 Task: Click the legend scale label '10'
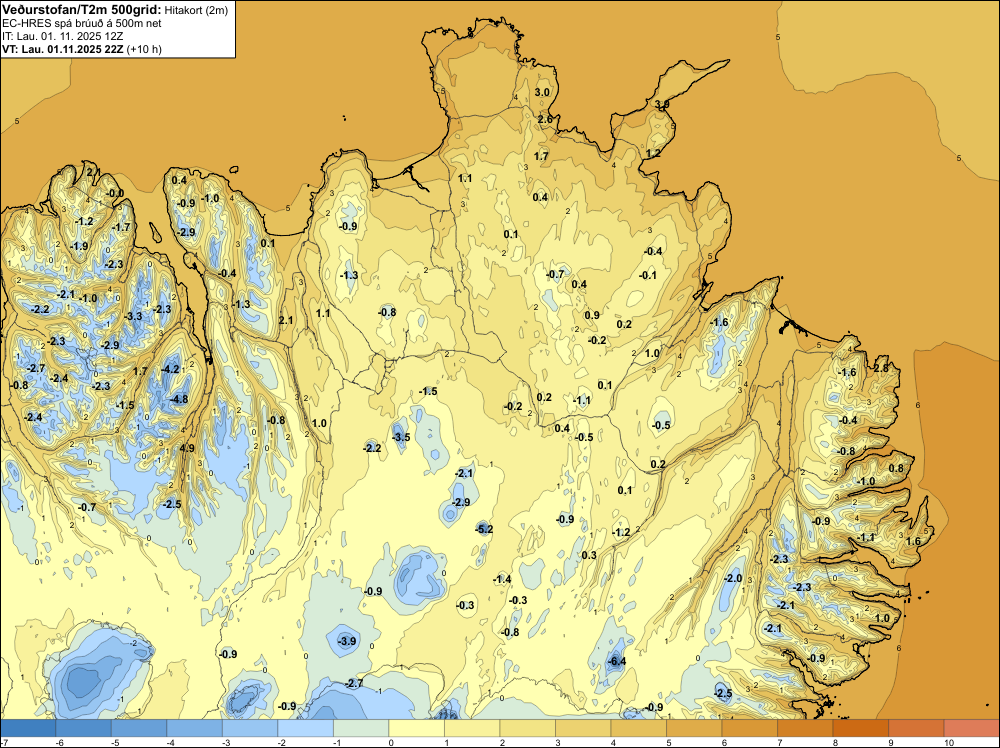tap(948, 742)
